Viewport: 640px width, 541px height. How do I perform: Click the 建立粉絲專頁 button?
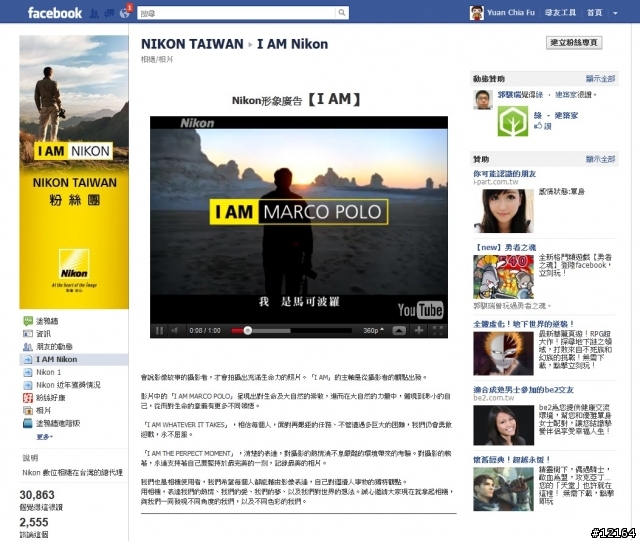[574, 42]
